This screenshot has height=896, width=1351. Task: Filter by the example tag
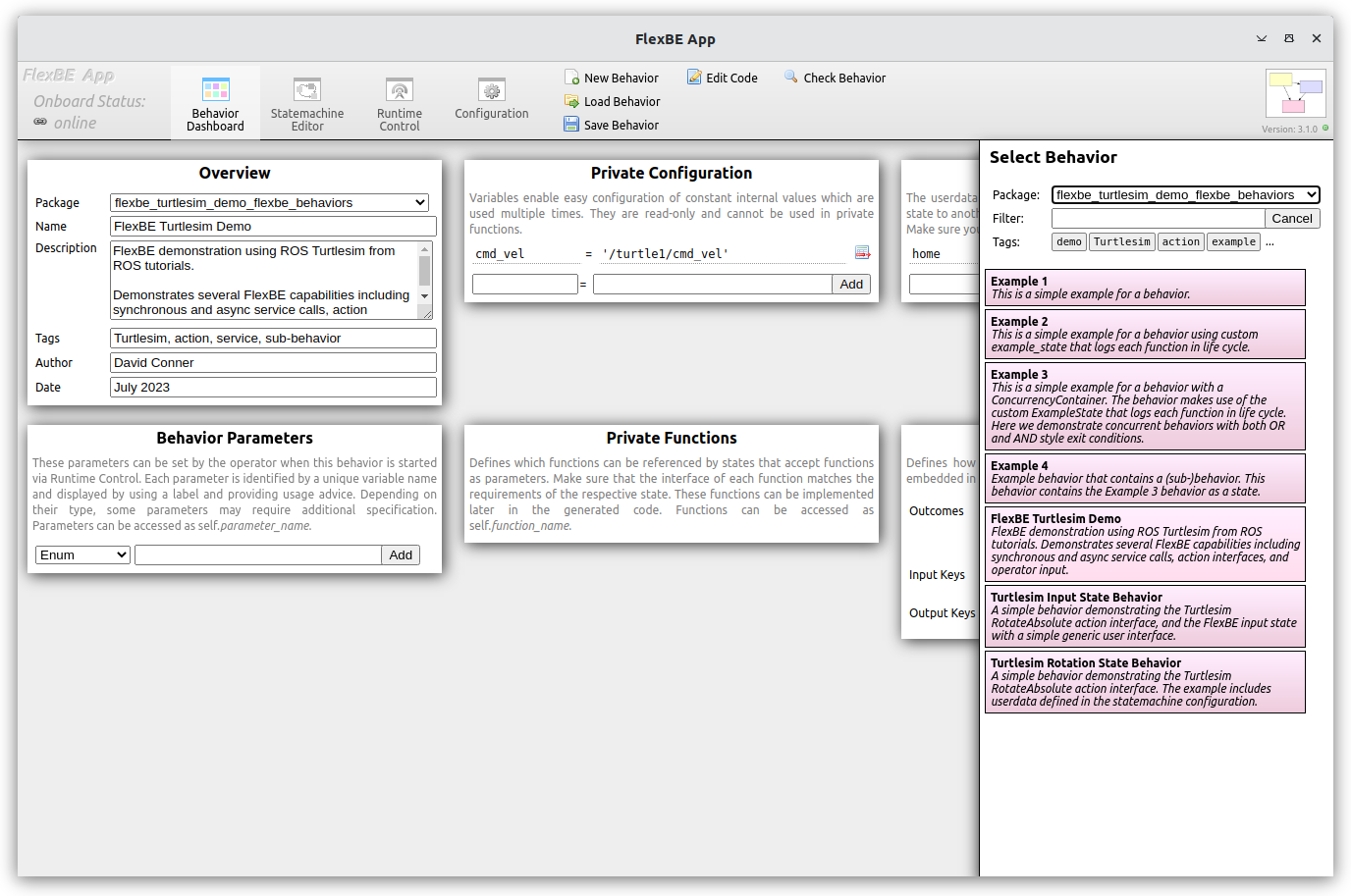[1233, 242]
